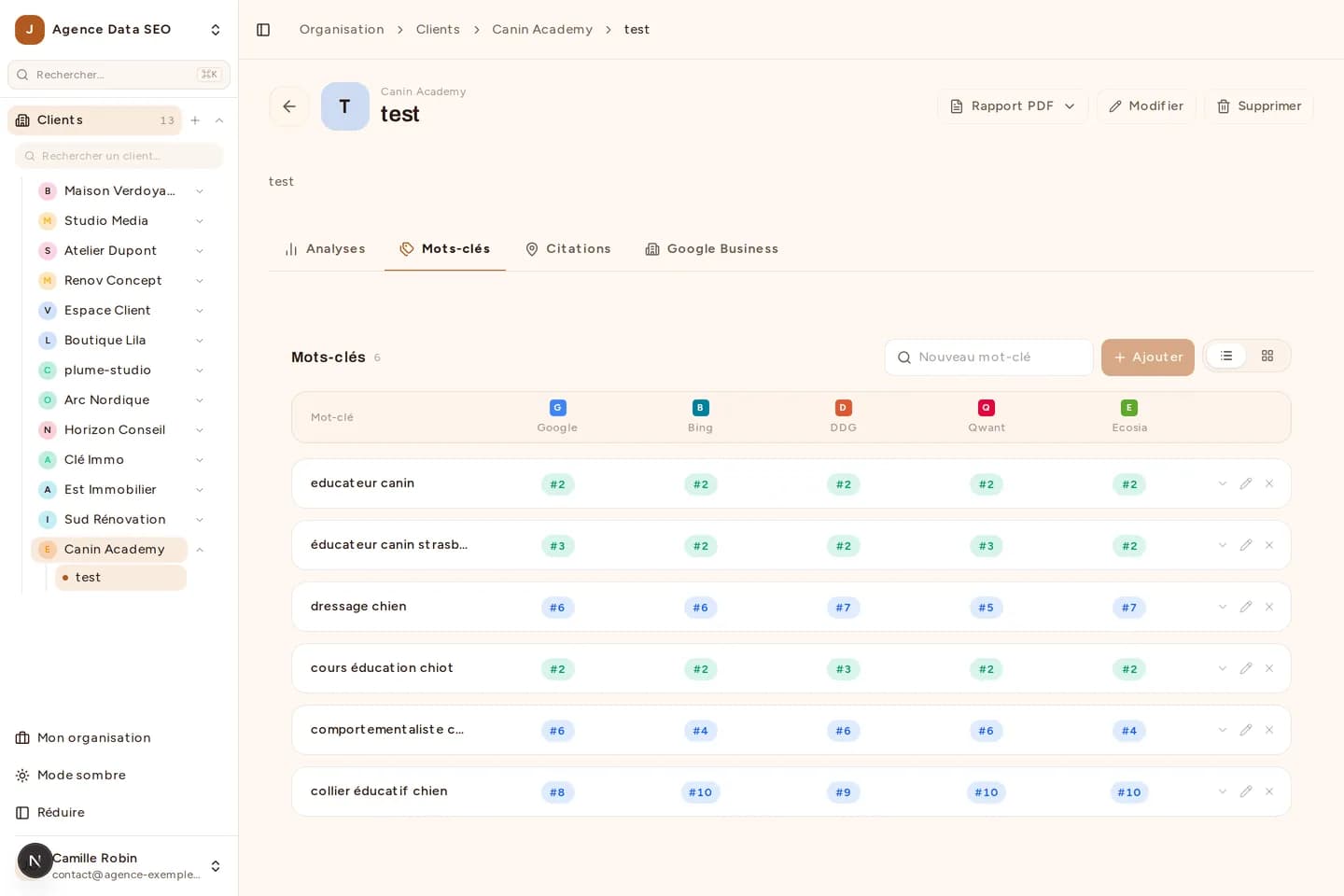Image resolution: width=1344 pixels, height=896 pixels.
Task: Expand the Boutique Lila client
Action: 200,341
